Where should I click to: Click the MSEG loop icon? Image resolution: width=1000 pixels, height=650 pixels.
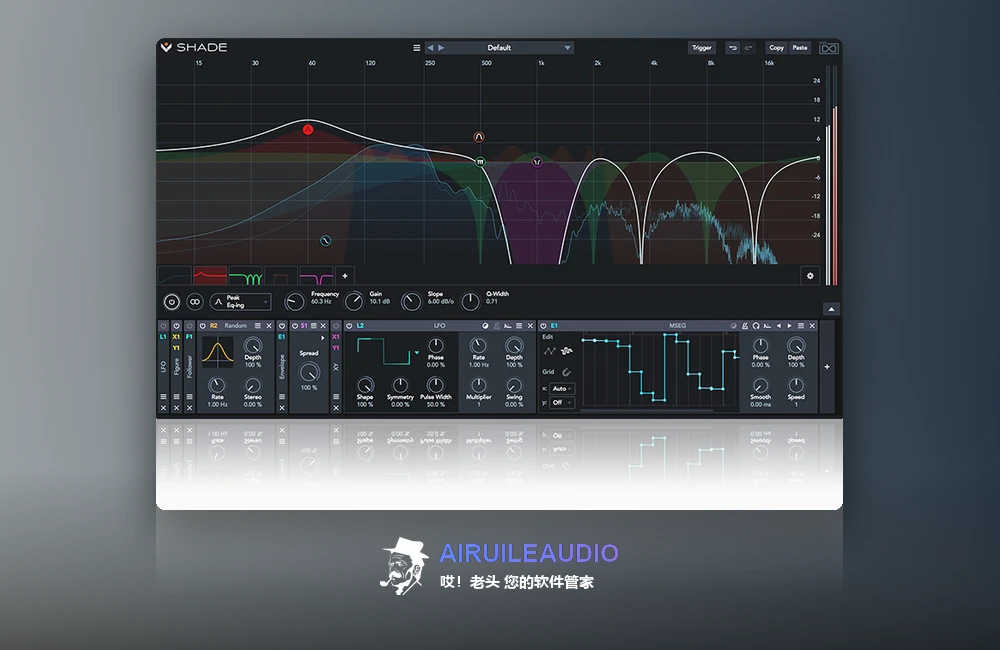[756, 326]
